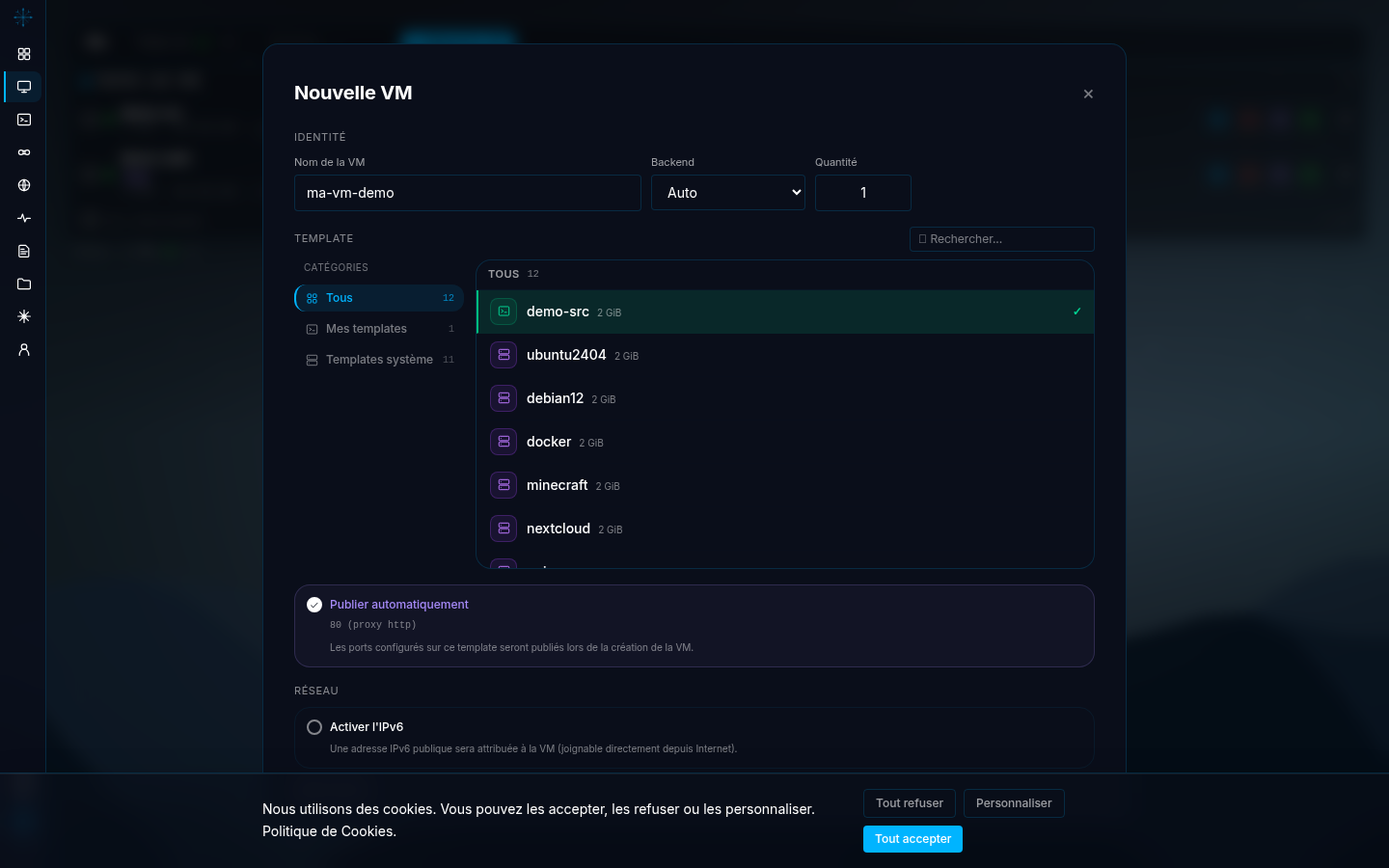
Task: Select the Tous category
Action: 379,298
